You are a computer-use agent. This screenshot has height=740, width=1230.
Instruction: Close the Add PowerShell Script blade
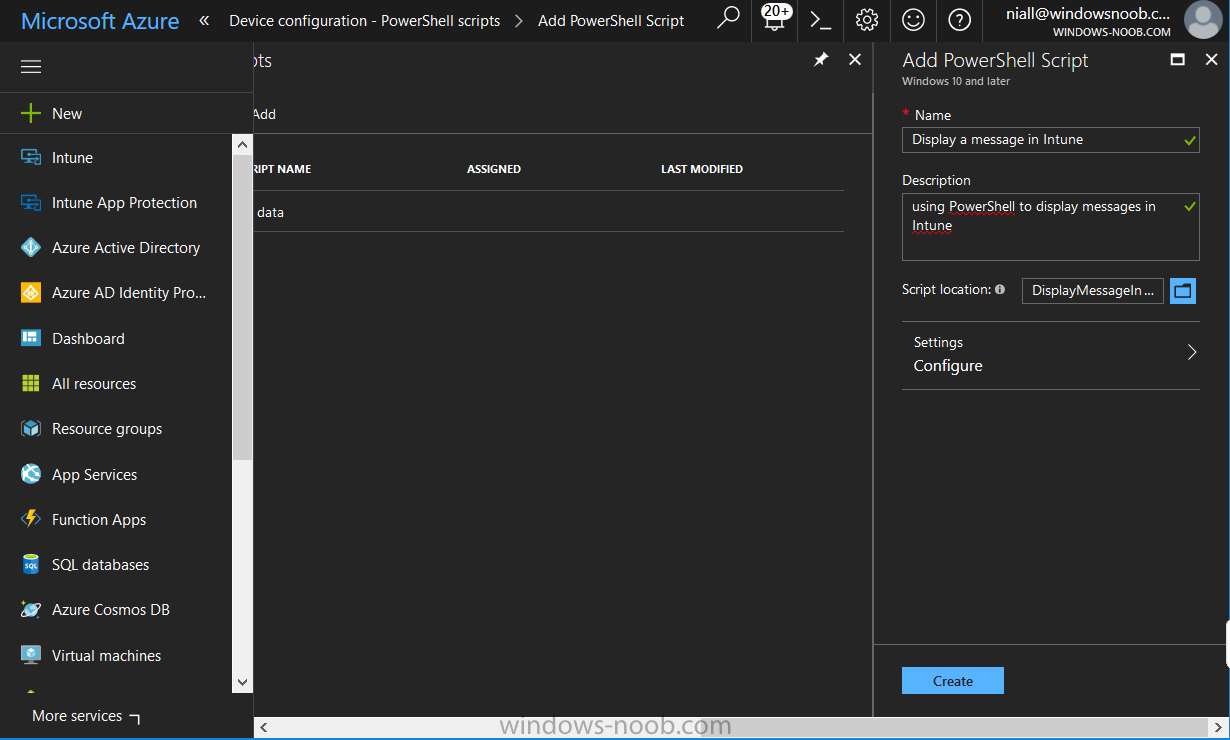[x=1211, y=60]
